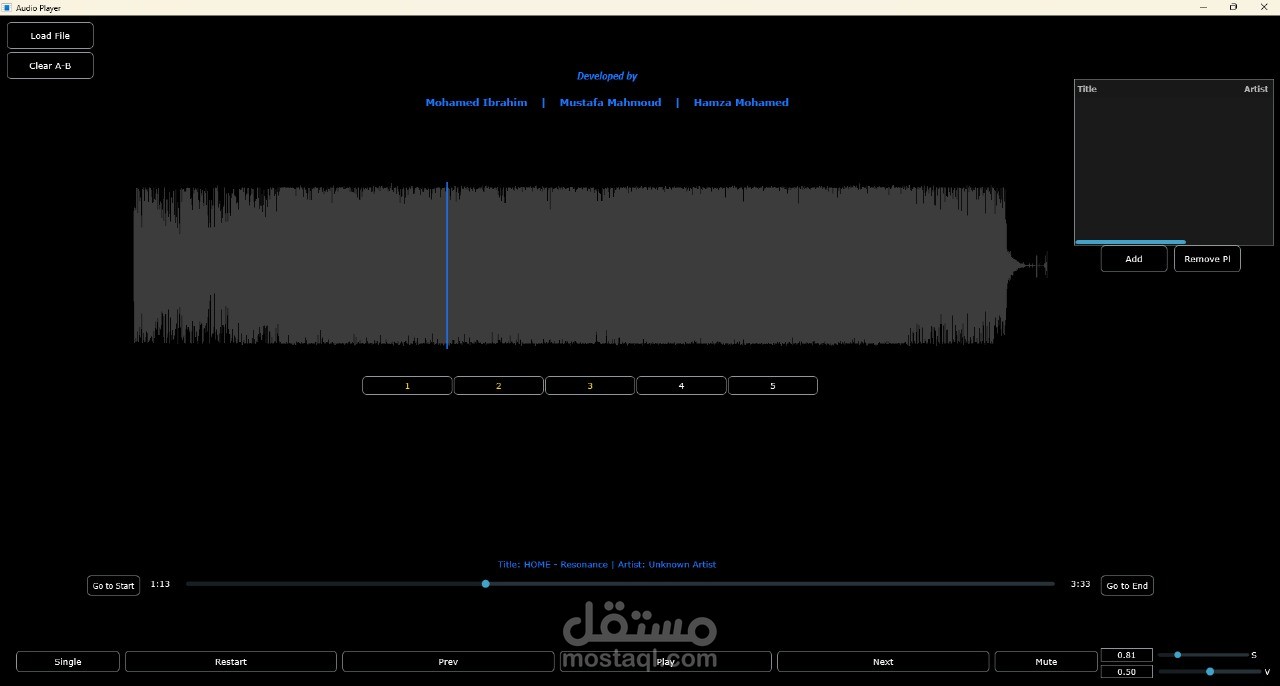Jump with the Go to End button

(x=1126, y=585)
